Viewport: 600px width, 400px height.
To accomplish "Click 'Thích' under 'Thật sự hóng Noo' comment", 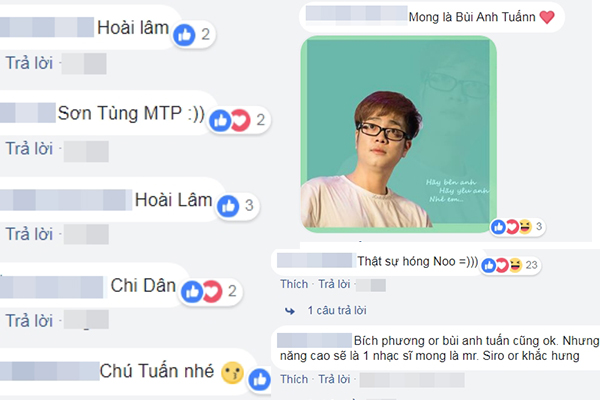I will [x=294, y=284].
